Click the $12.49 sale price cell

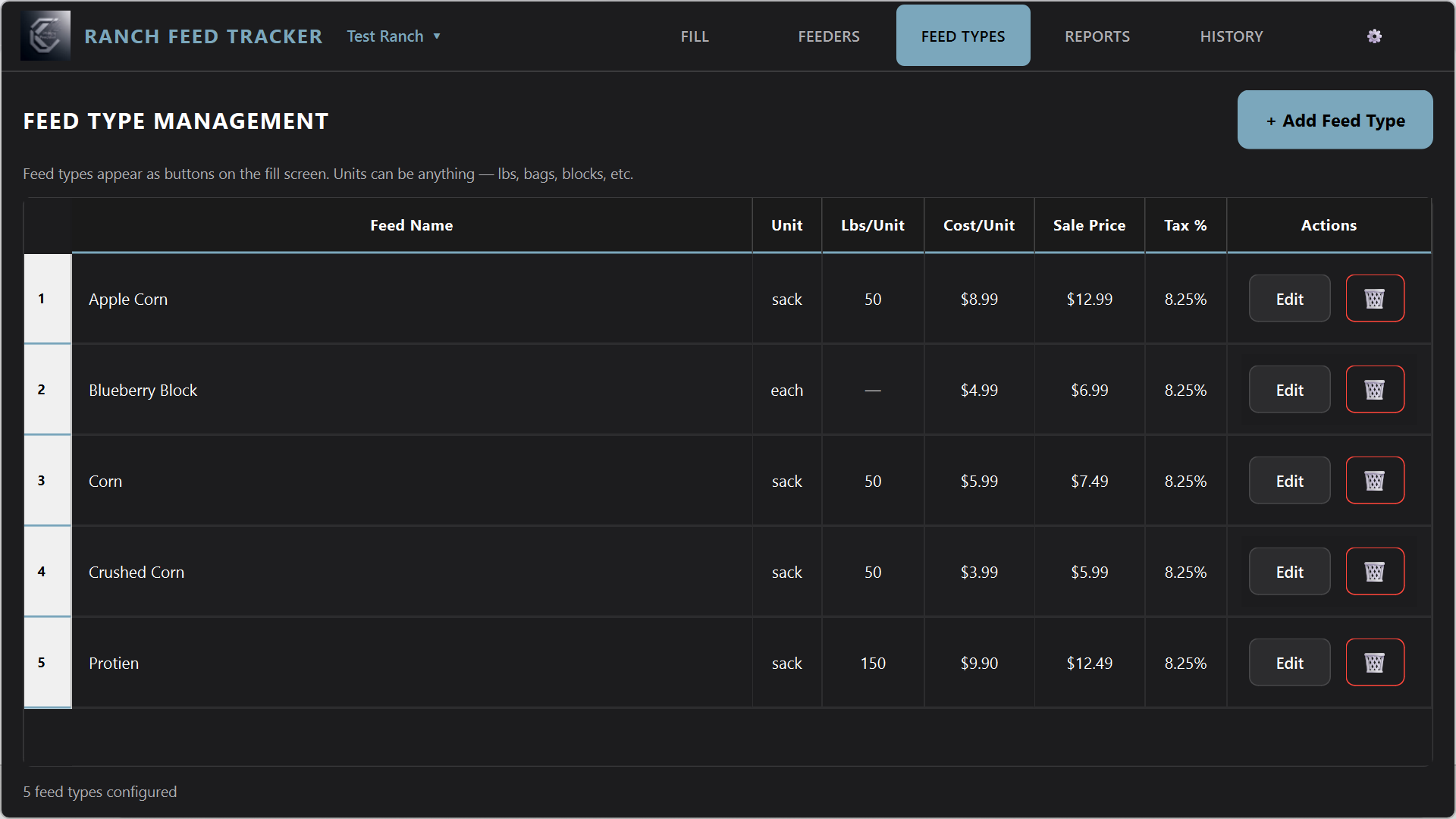tap(1089, 663)
